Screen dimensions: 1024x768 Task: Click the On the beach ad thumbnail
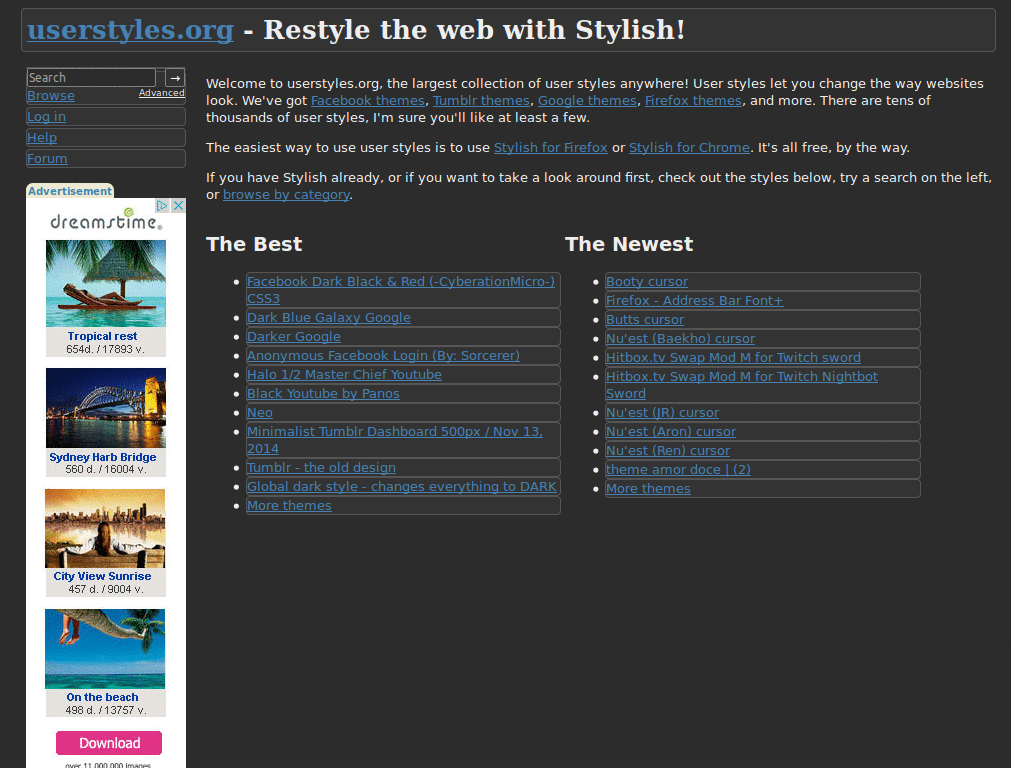point(105,649)
